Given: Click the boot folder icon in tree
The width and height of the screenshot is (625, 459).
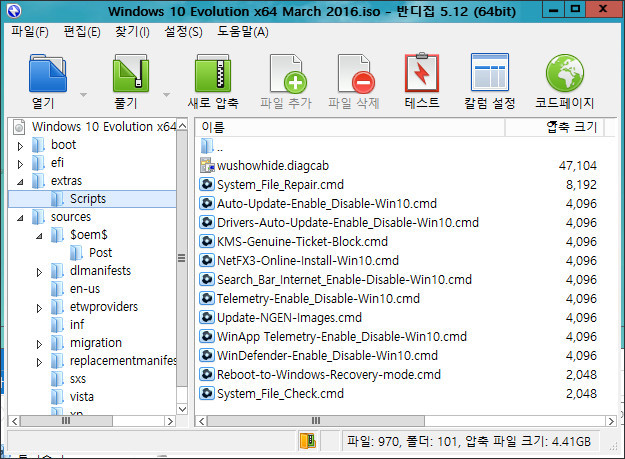Looking at the screenshot, I should [x=38, y=145].
